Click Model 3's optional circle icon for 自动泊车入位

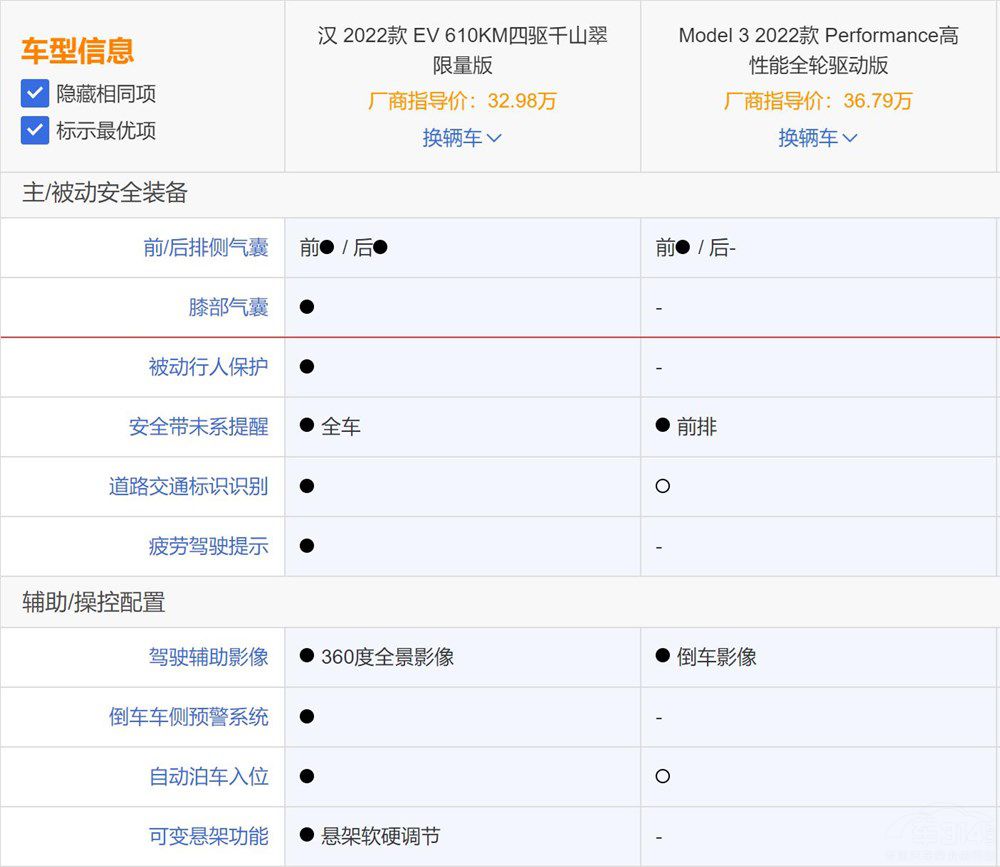662,777
